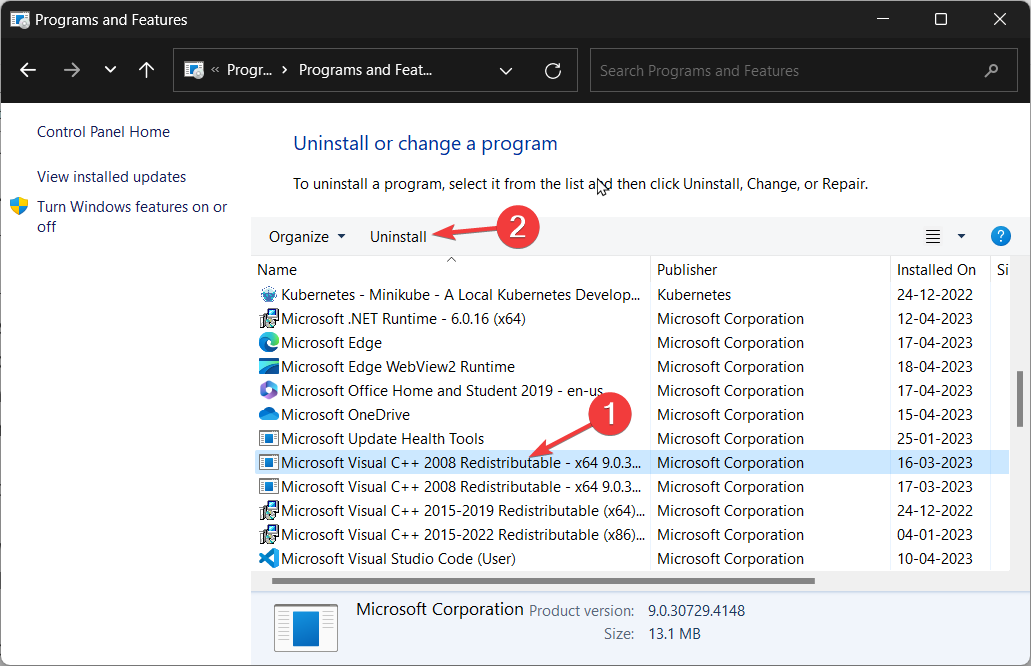This screenshot has width=1031, height=666.
Task: Click the 'Kubernetes' publisher cell
Action: [694, 295]
